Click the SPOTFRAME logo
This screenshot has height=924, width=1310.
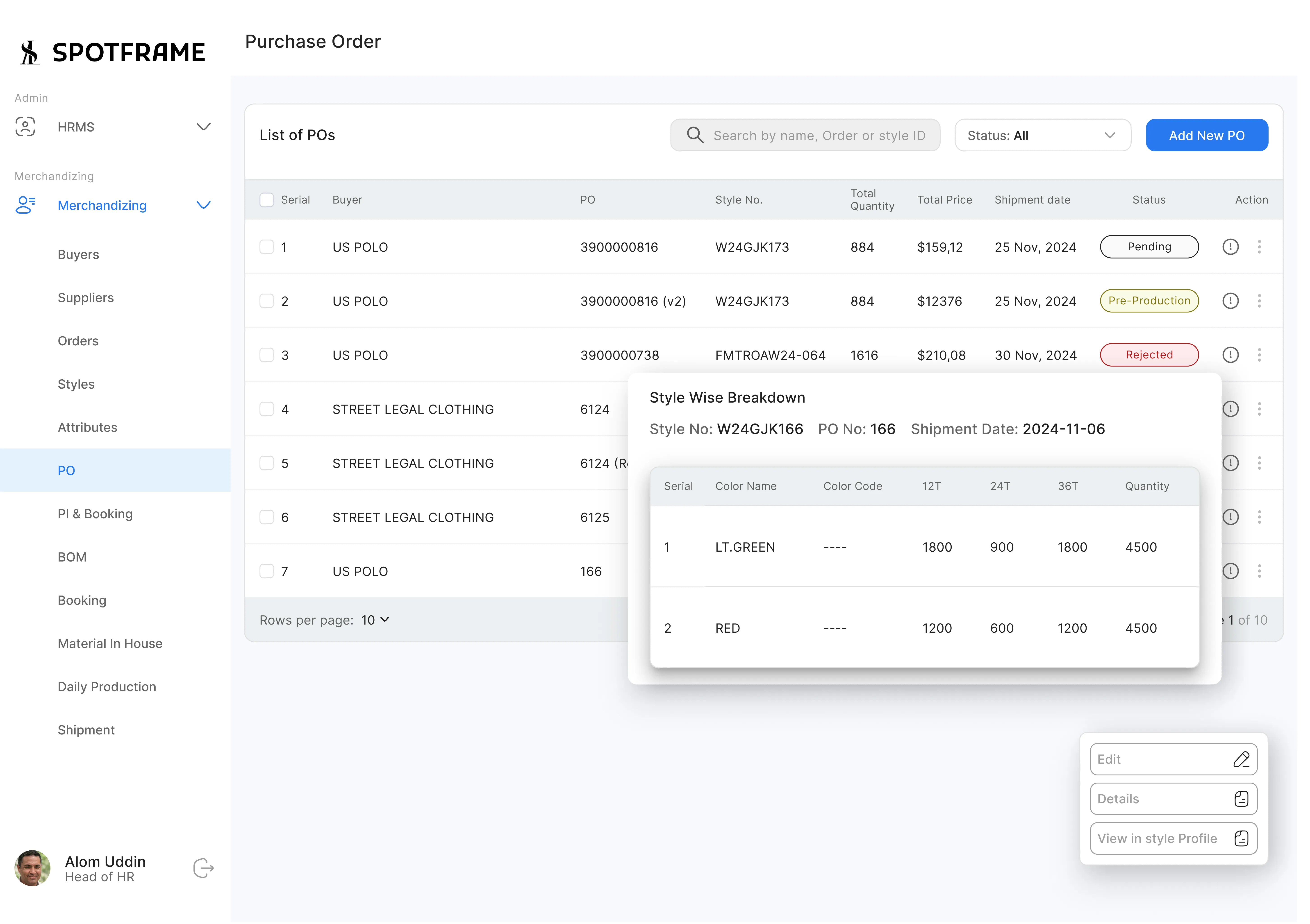(x=112, y=52)
